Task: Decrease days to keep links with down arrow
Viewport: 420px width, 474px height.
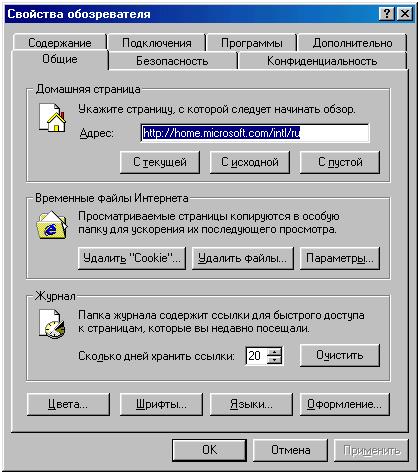Action: point(274,360)
